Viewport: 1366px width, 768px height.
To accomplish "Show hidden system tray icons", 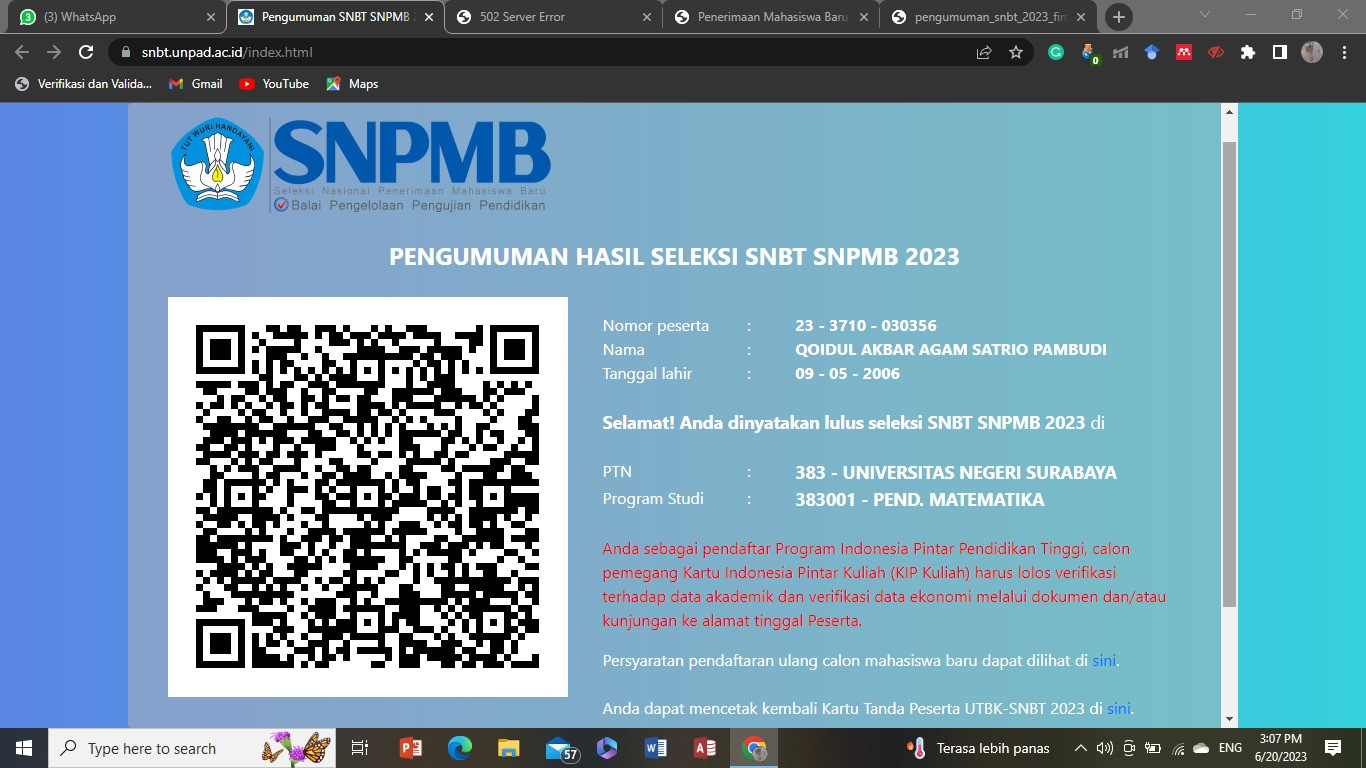I will 1081,748.
